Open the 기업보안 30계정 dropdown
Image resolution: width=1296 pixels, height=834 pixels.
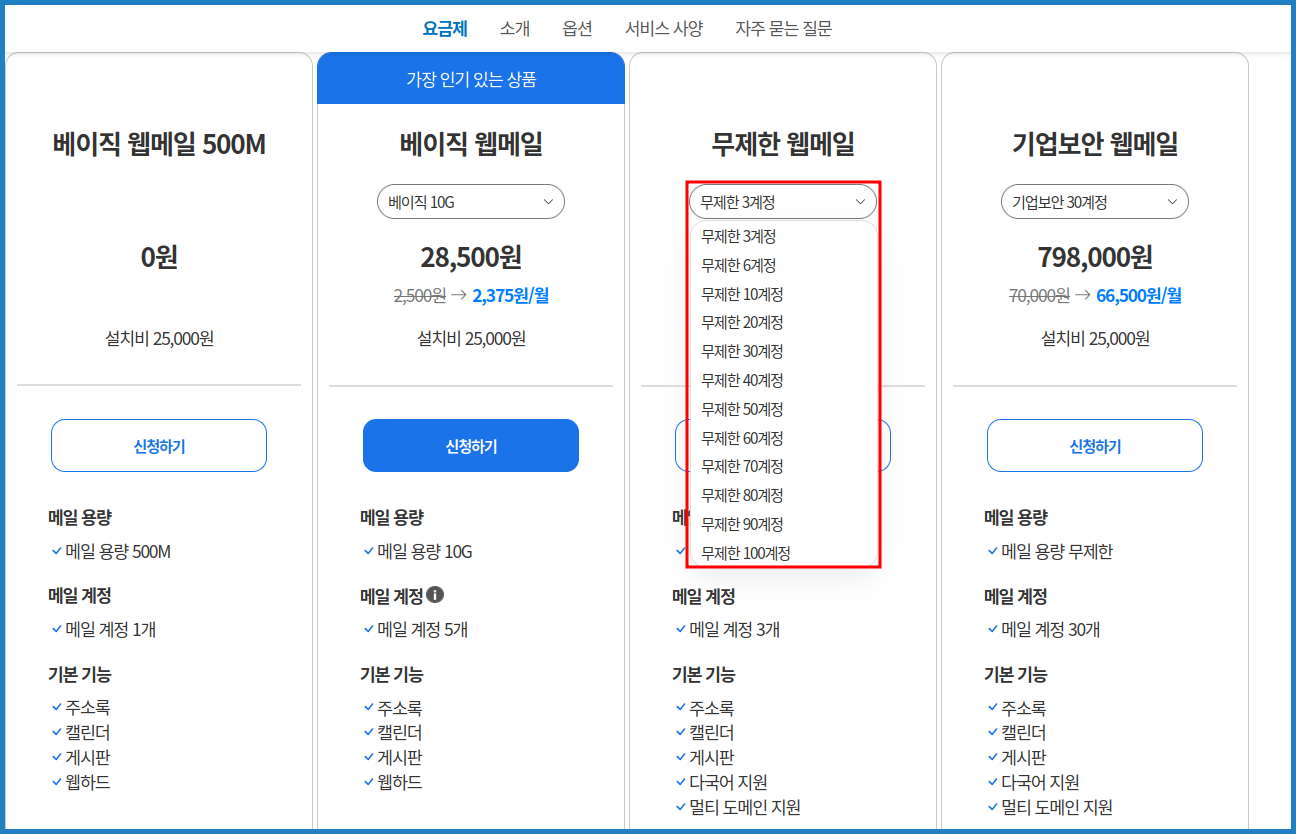1094,201
